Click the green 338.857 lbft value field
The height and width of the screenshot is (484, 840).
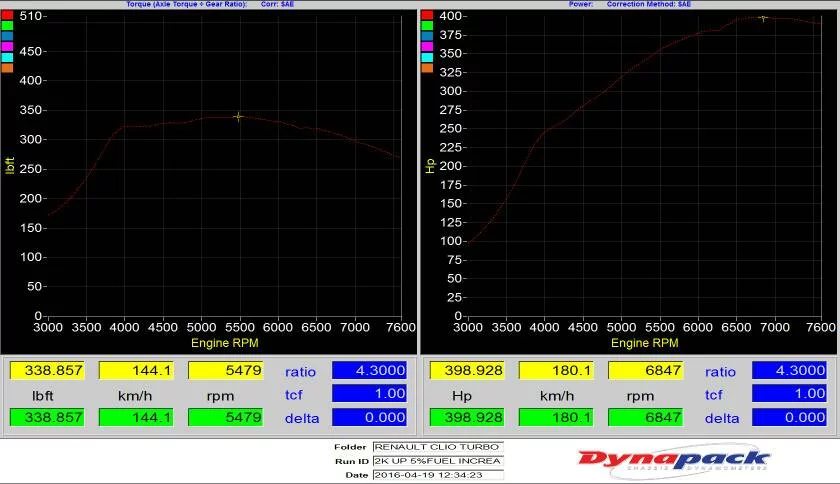47,417
